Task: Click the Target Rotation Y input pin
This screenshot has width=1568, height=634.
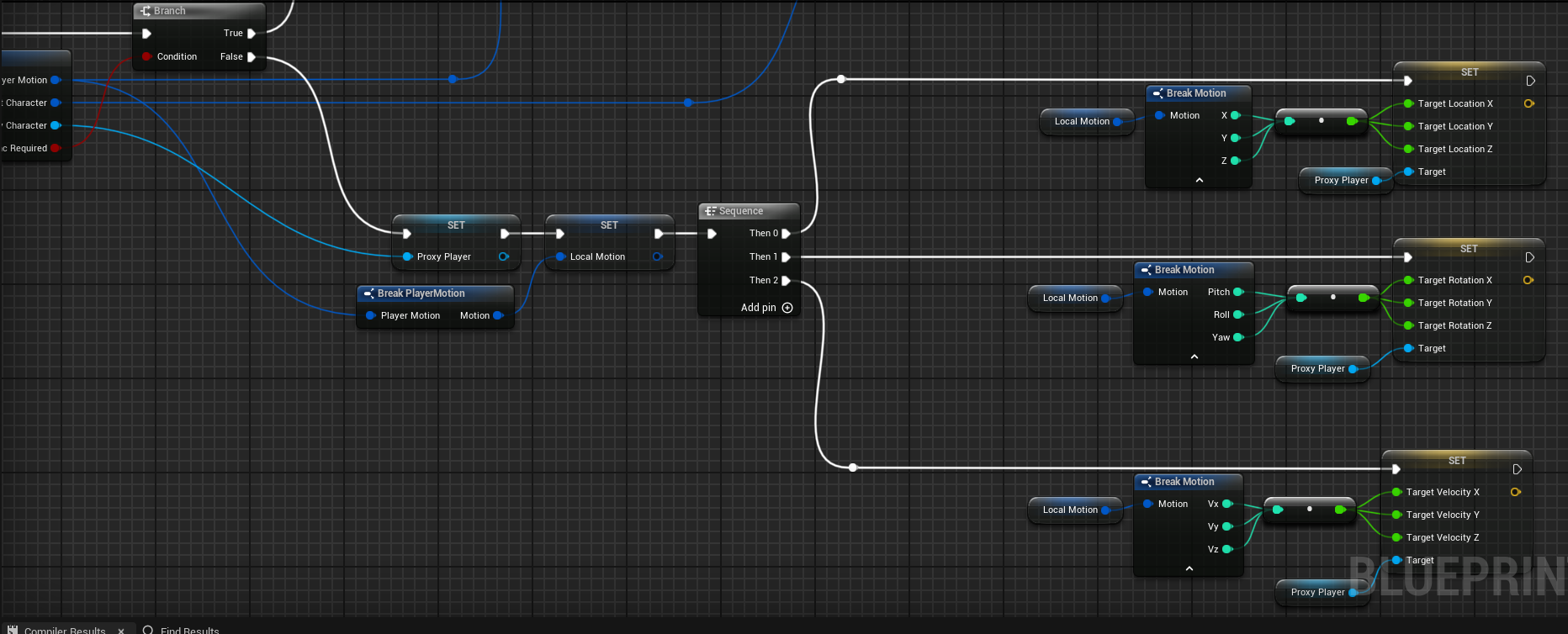Action: click(x=1408, y=303)
